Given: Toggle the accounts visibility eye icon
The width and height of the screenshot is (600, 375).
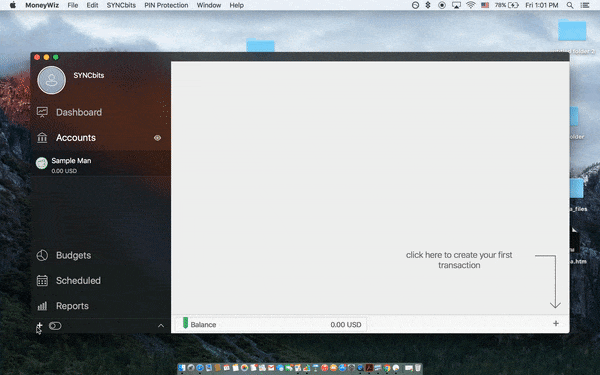Looking at the screenshot, I should [157, 138].
